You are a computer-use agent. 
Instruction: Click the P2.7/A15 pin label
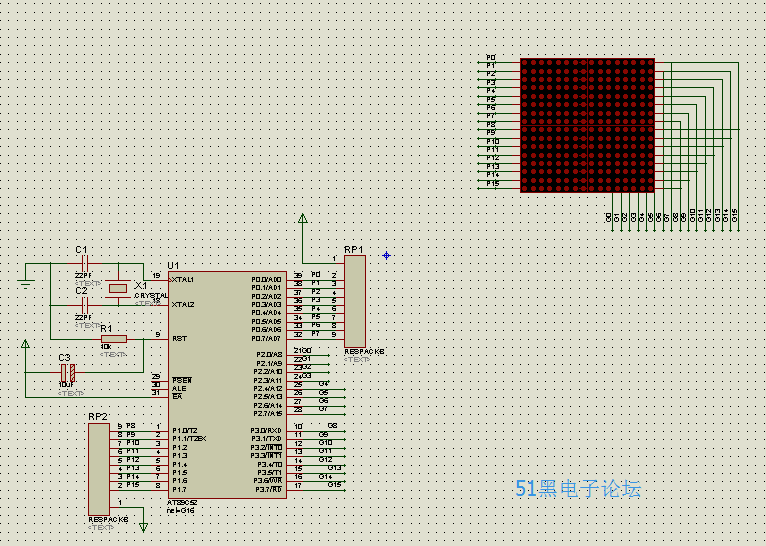tap(268, 414)
